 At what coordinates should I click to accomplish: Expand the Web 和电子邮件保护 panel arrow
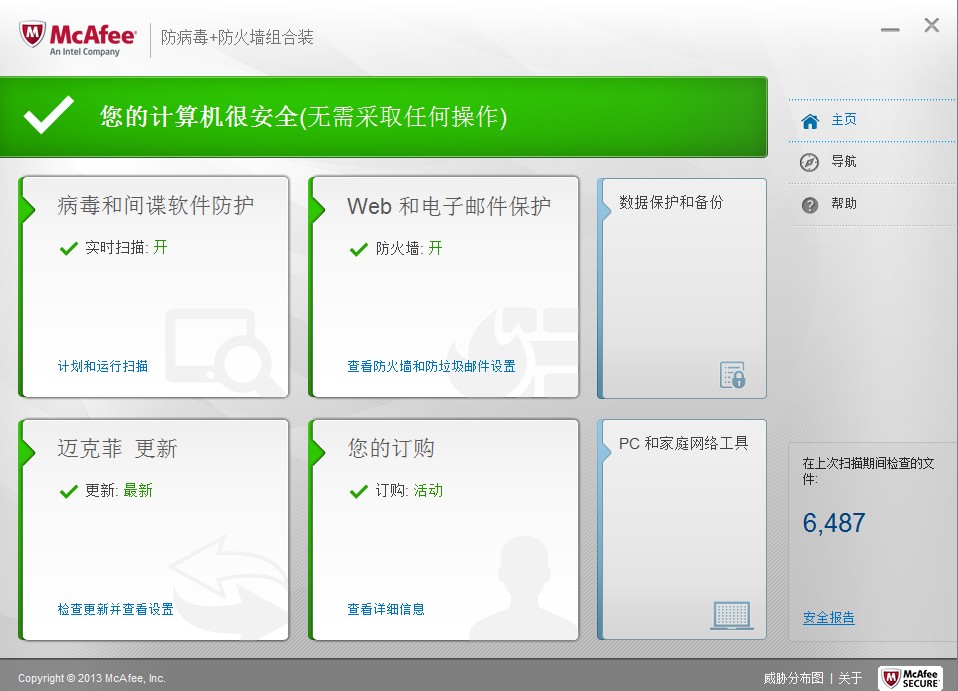(317, 210)
